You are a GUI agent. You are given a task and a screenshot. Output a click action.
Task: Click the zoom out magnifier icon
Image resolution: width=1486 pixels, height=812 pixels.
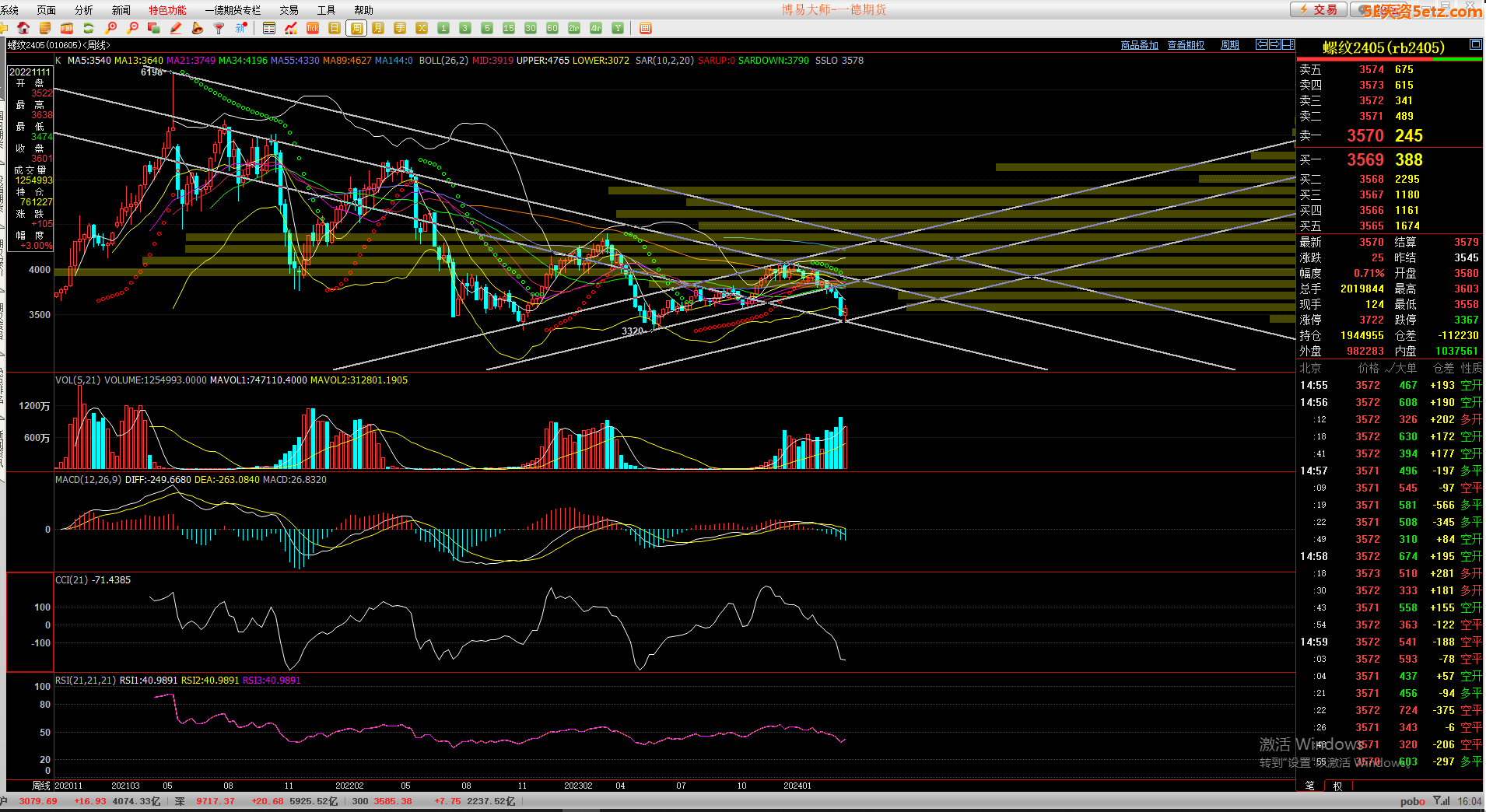[x=132, y=28]
